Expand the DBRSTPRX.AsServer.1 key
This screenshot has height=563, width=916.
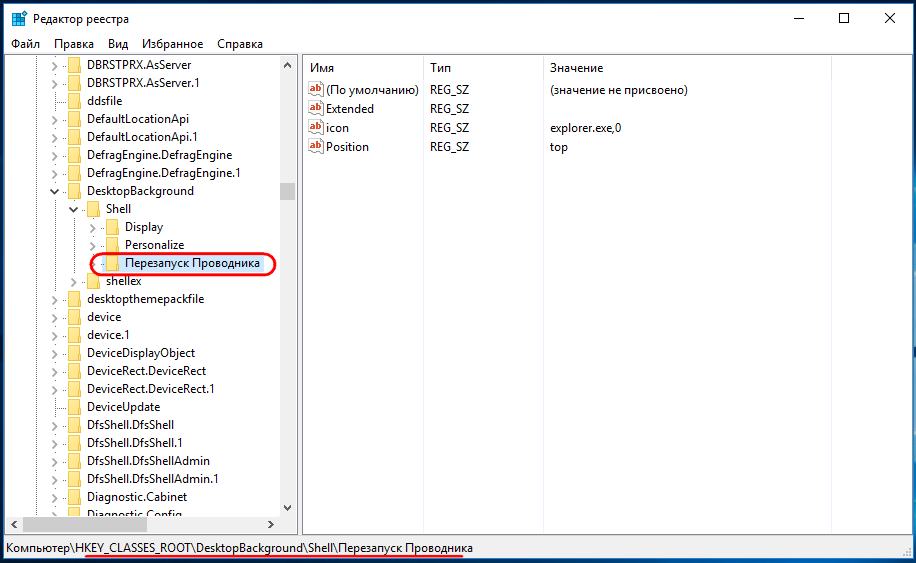point(54,84)
